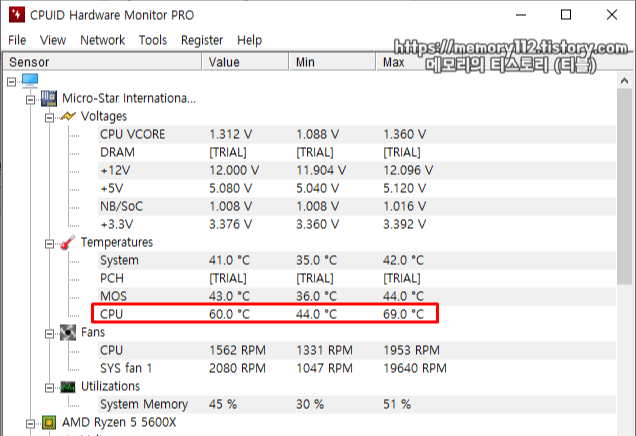Select the CPU temperature row label

(111, 314)
